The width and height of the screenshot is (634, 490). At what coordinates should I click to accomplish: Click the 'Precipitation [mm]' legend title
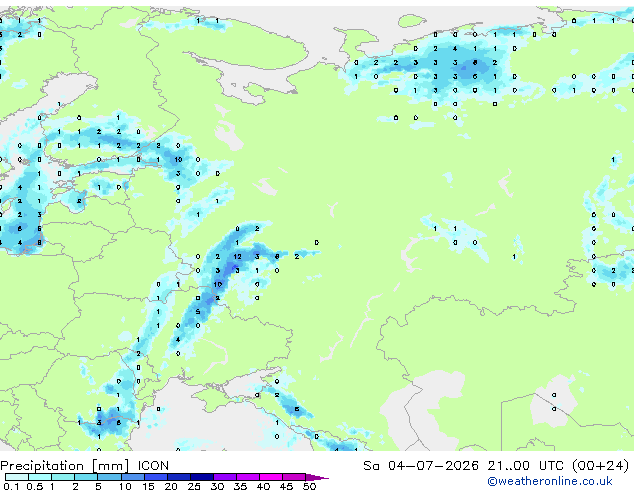pos(65,466)
